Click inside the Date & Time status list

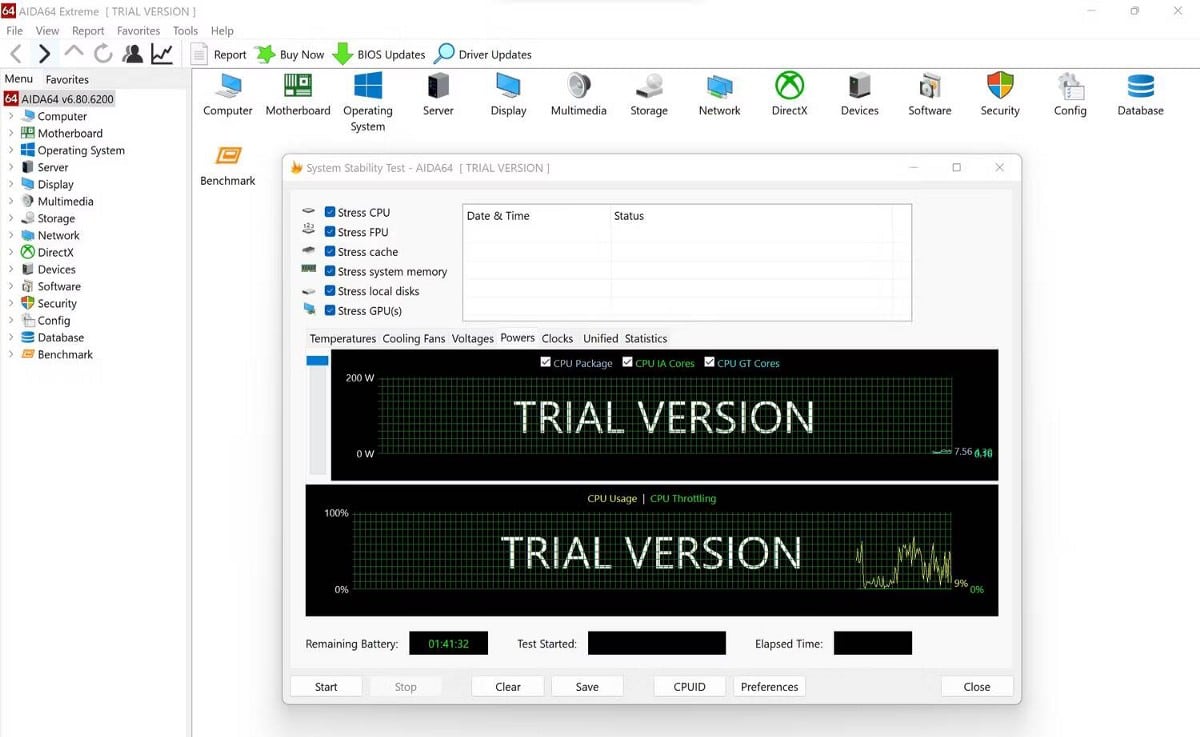tap(686, 263)
